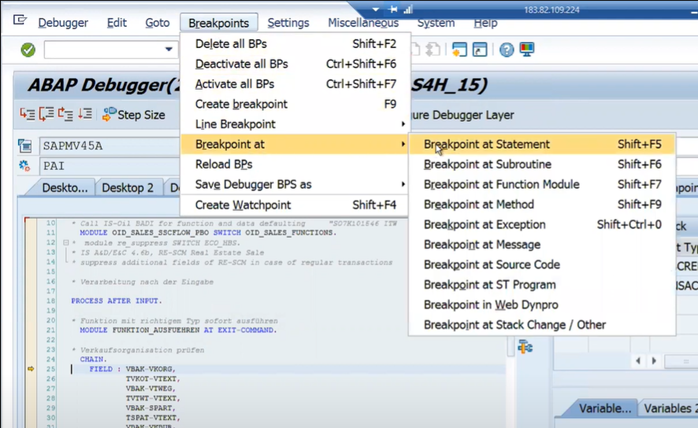This screenshot has width=698, height=428.
Task: Click the pin icon on connection bar
Action: point(393,9)
